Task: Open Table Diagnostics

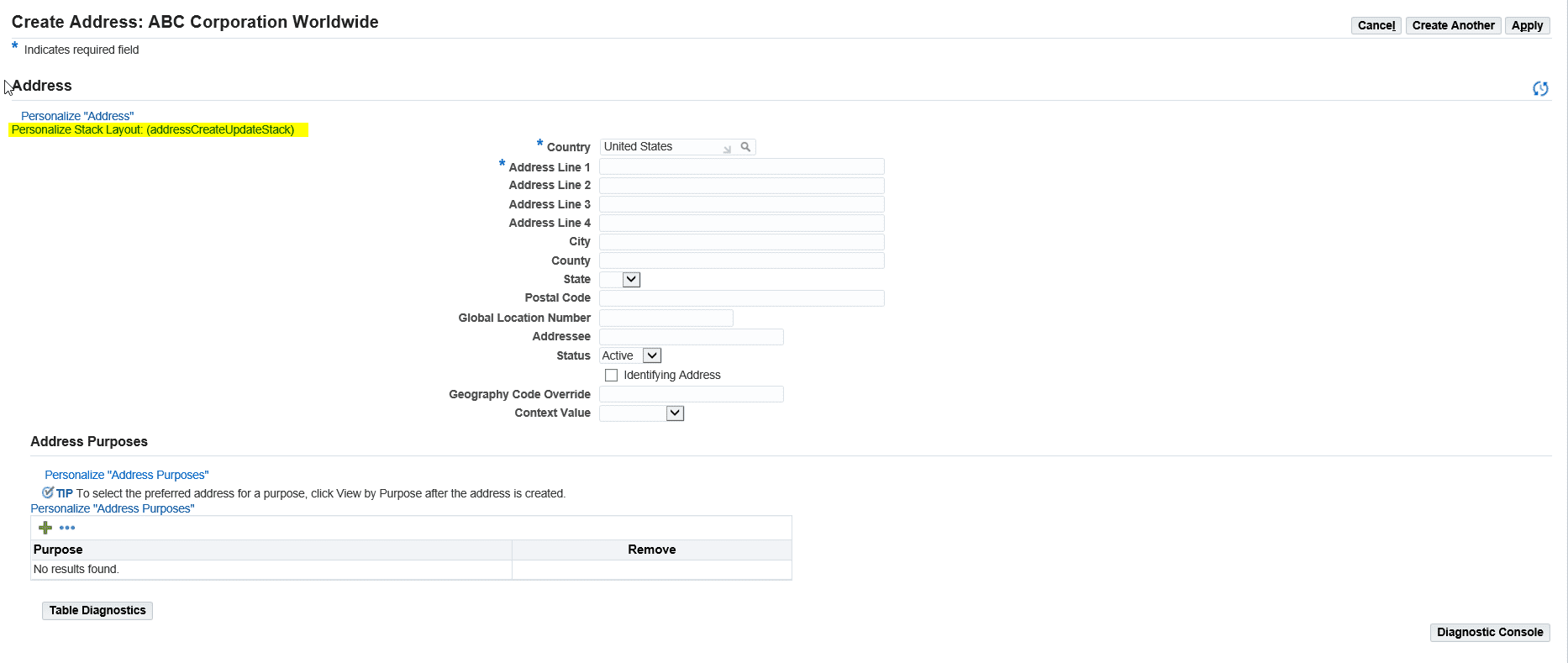Action: (x=97, y=611)
